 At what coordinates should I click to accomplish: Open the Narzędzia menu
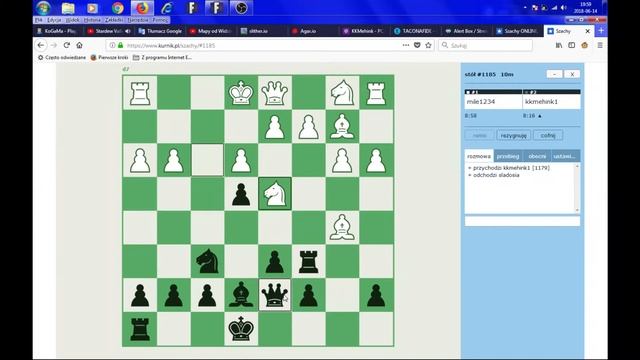click(138, 20)
